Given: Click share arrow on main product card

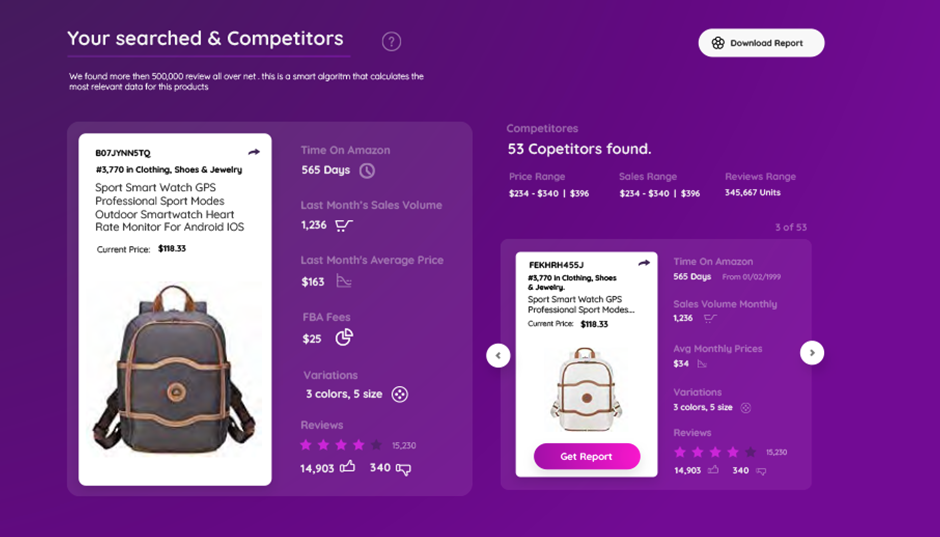Looking at the screenshot, I should click(254, 152).
